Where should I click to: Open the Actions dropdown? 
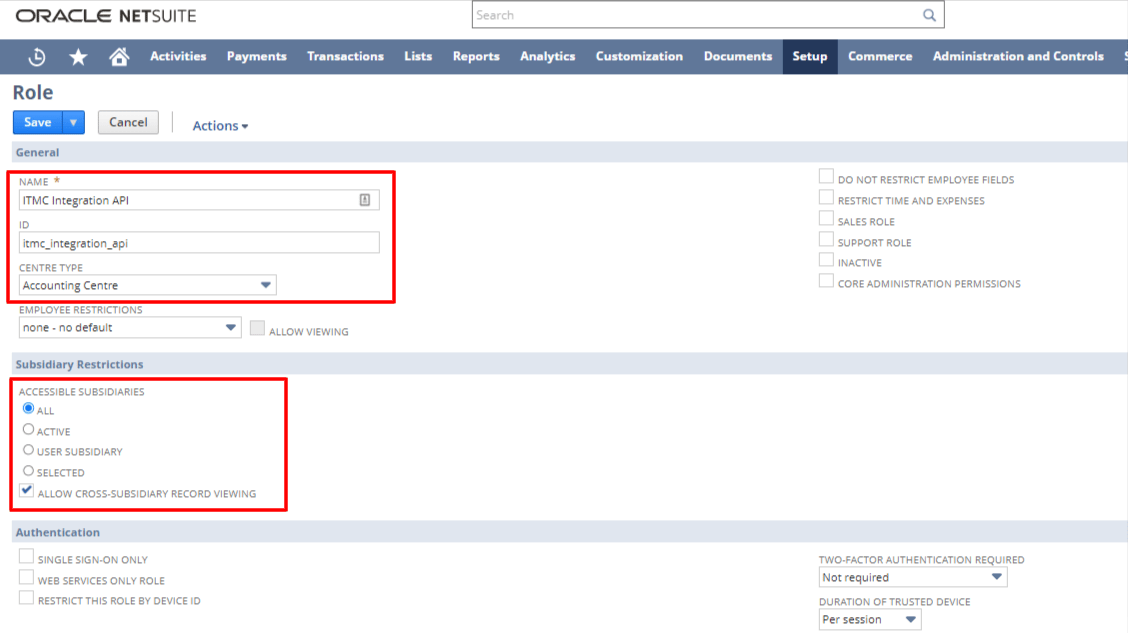click(220, 126)
